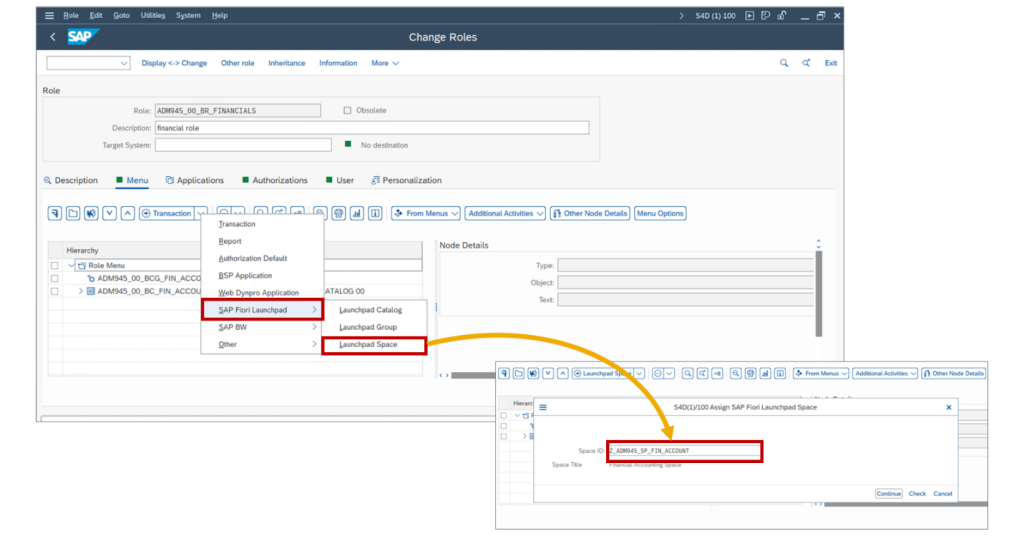Open the menu icon in the Assign Space dialog
Viewport: 1024px width, 536px height.
tap(543, 407)
